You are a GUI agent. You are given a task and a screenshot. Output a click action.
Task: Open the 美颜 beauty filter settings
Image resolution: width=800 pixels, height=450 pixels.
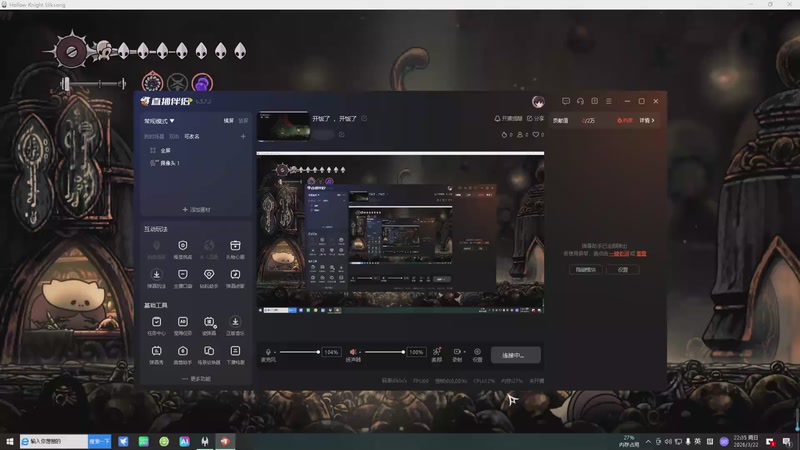437,355
